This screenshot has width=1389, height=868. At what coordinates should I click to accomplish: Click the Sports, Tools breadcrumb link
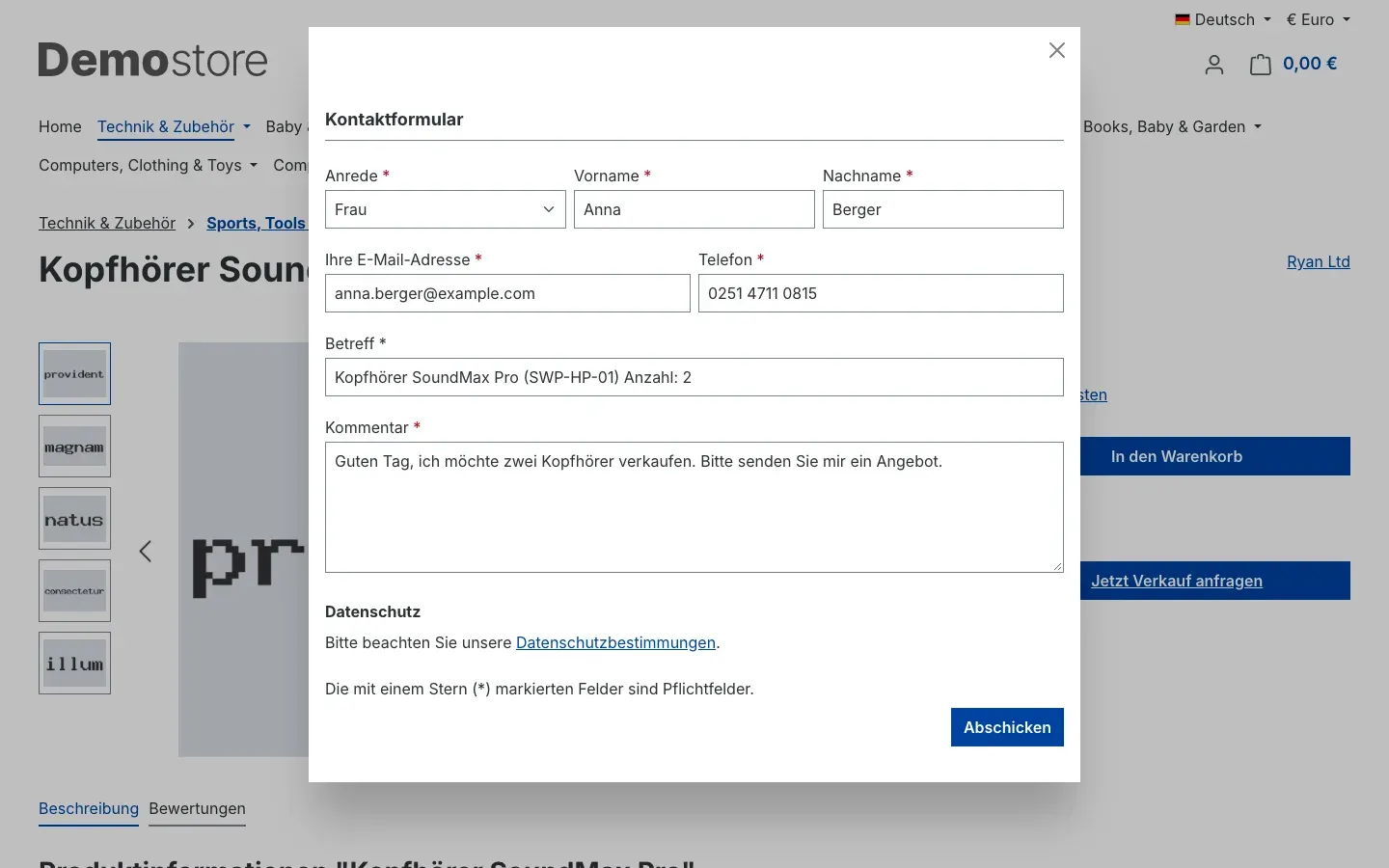click(257, 223)
